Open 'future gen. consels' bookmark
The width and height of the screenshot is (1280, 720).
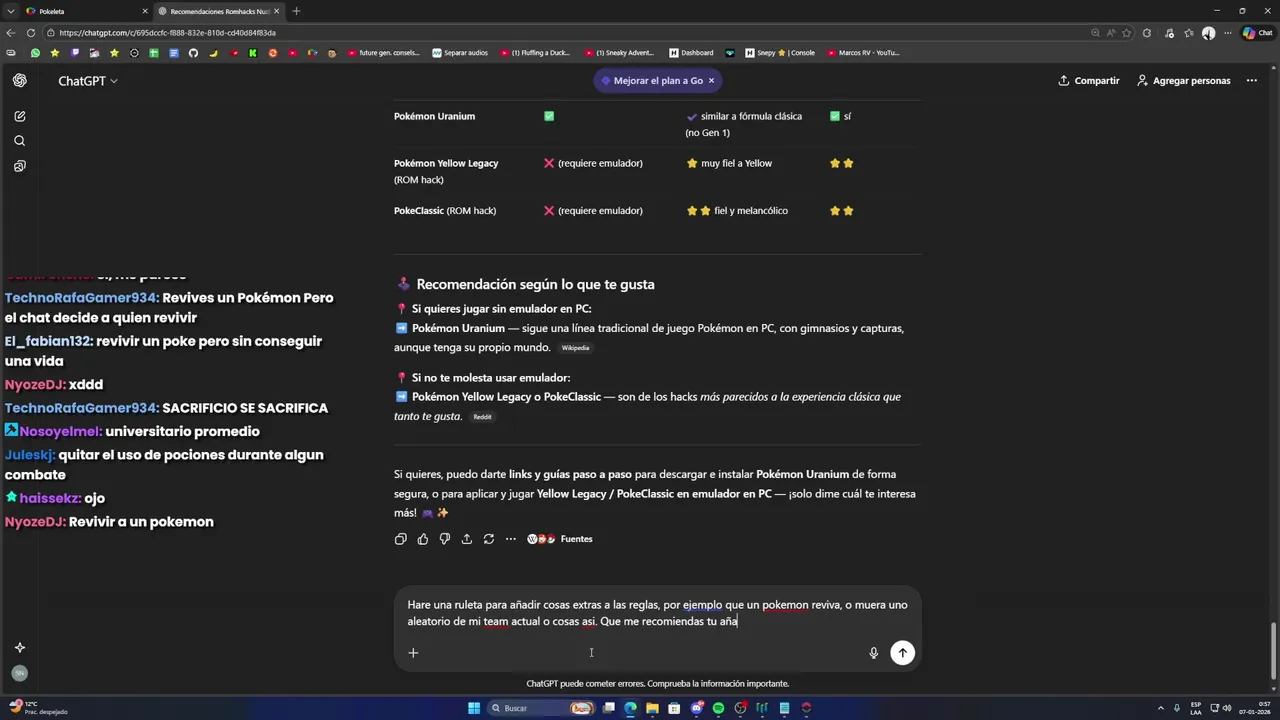(x=383, y=53)
